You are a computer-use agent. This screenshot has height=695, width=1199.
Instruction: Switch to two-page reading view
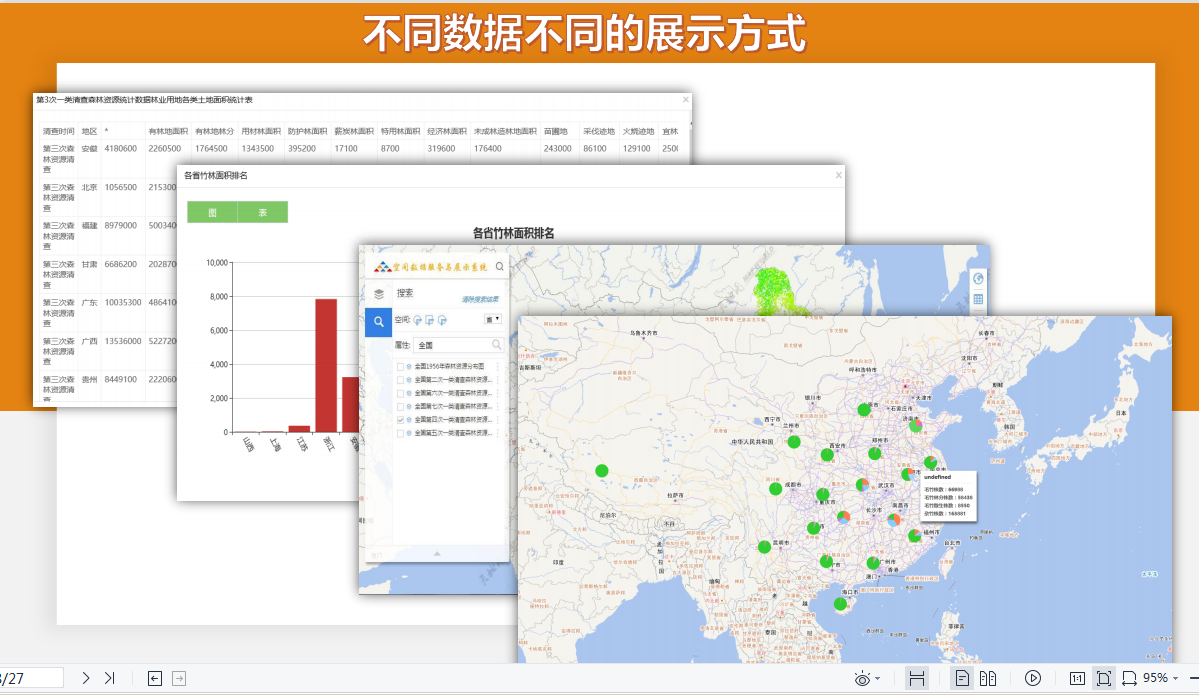987,678
